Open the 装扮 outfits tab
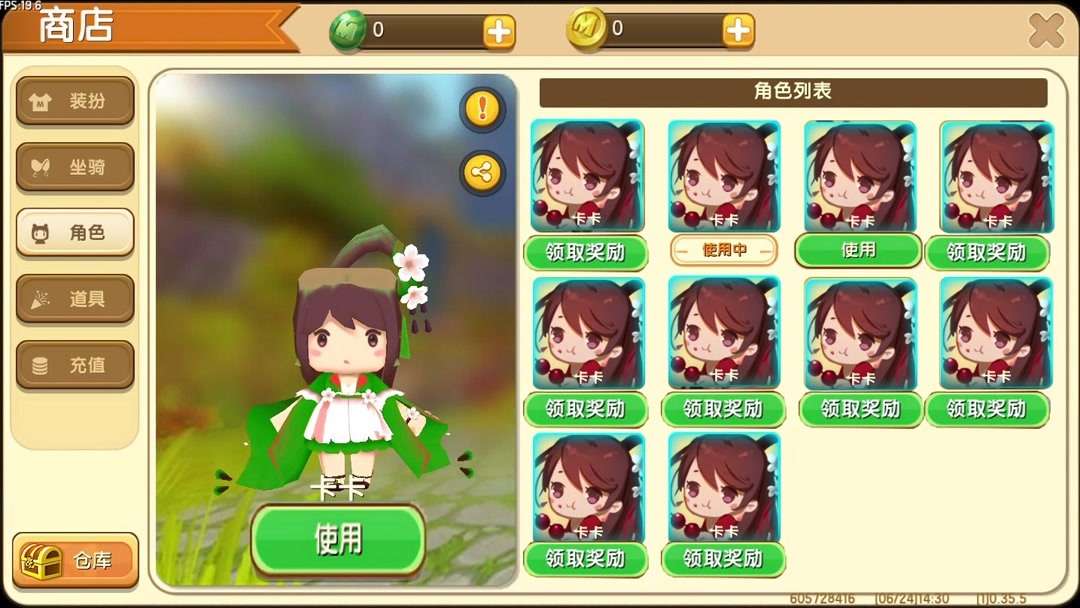Viewport: 1080px width, 608px height. pos(75,101)
